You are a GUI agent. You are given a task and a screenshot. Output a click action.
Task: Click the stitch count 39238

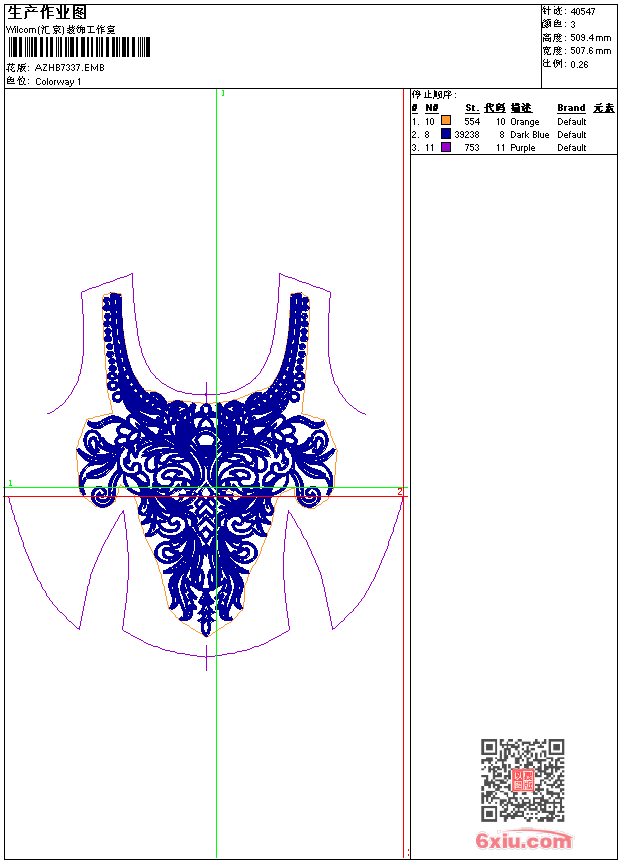(467, 134)
